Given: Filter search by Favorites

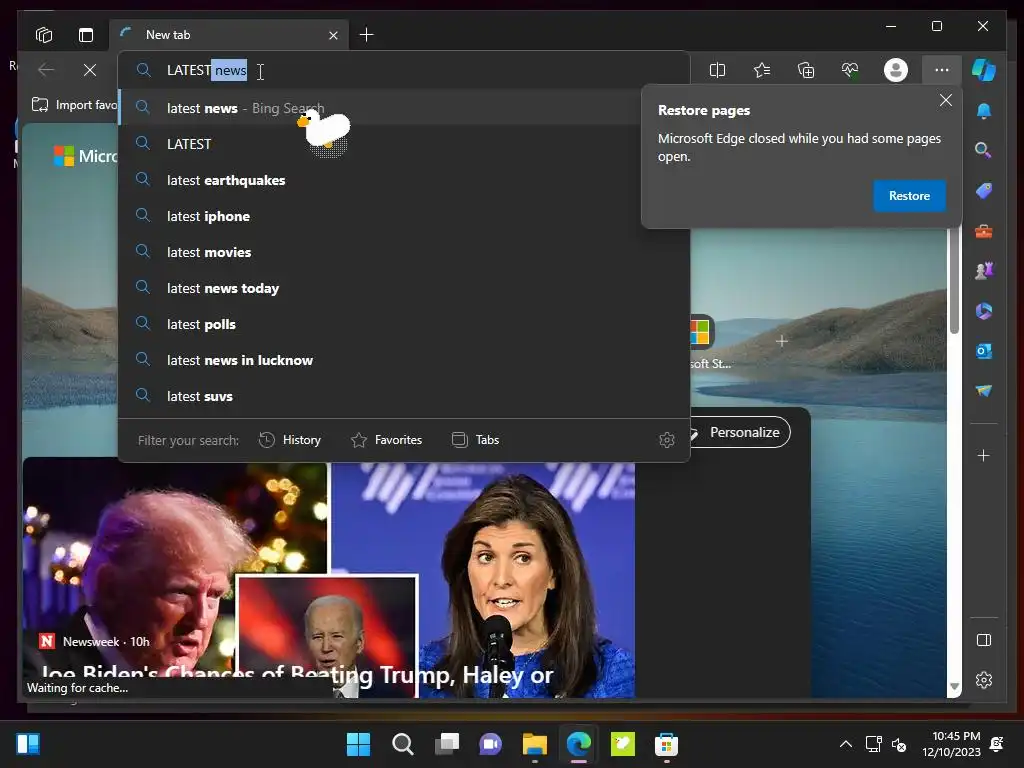Looking at the screenshot, I should pos(387,440).
